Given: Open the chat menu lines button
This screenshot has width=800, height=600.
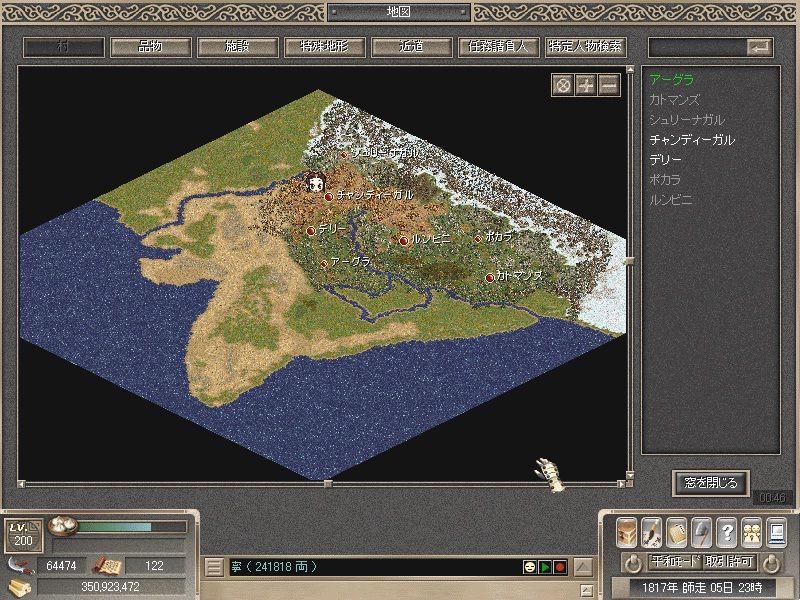Looking at the screenshot, I should 214,567.
